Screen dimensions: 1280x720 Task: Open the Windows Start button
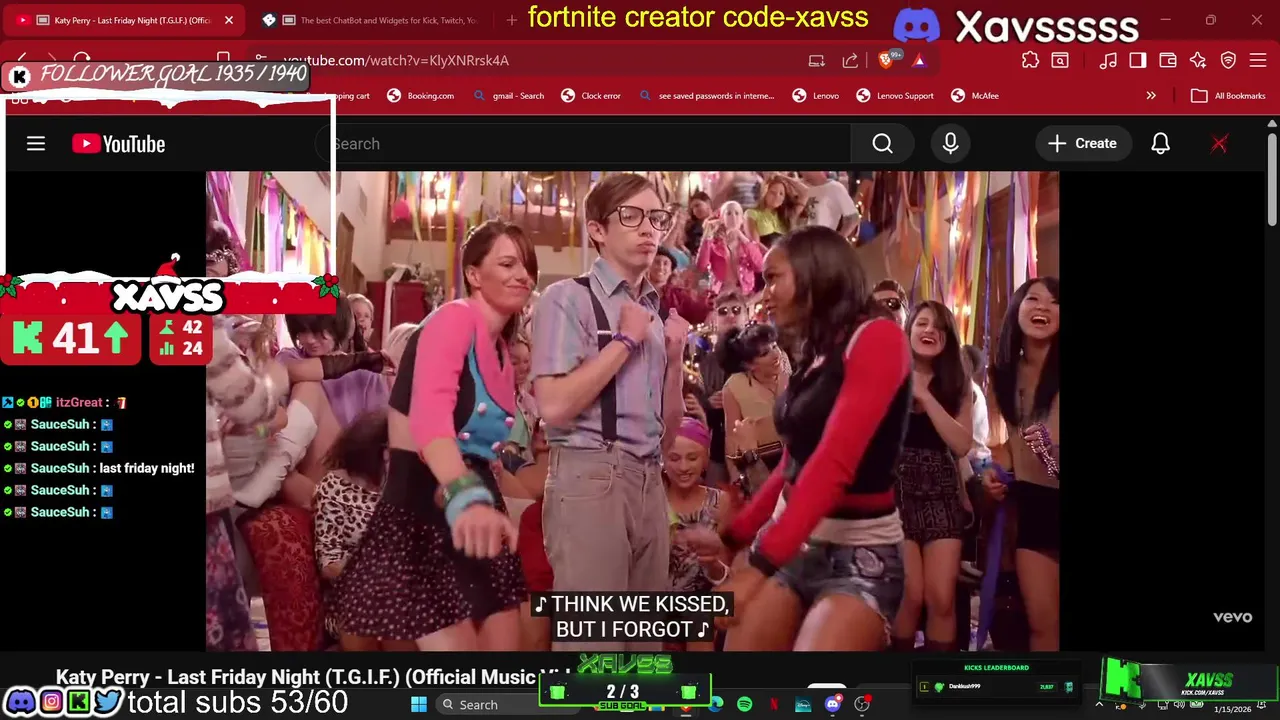418,705
